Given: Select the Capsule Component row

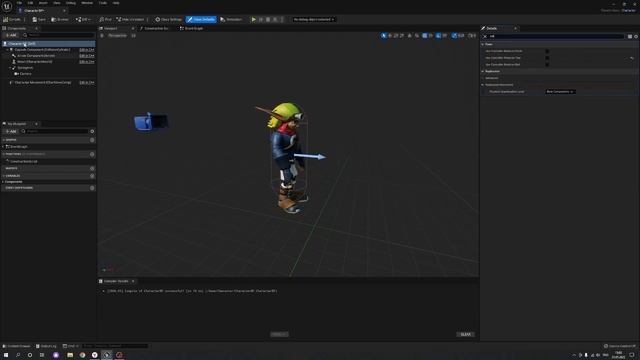Looking at the screenshot, I should pyautogui.click(x=42, y=49).
